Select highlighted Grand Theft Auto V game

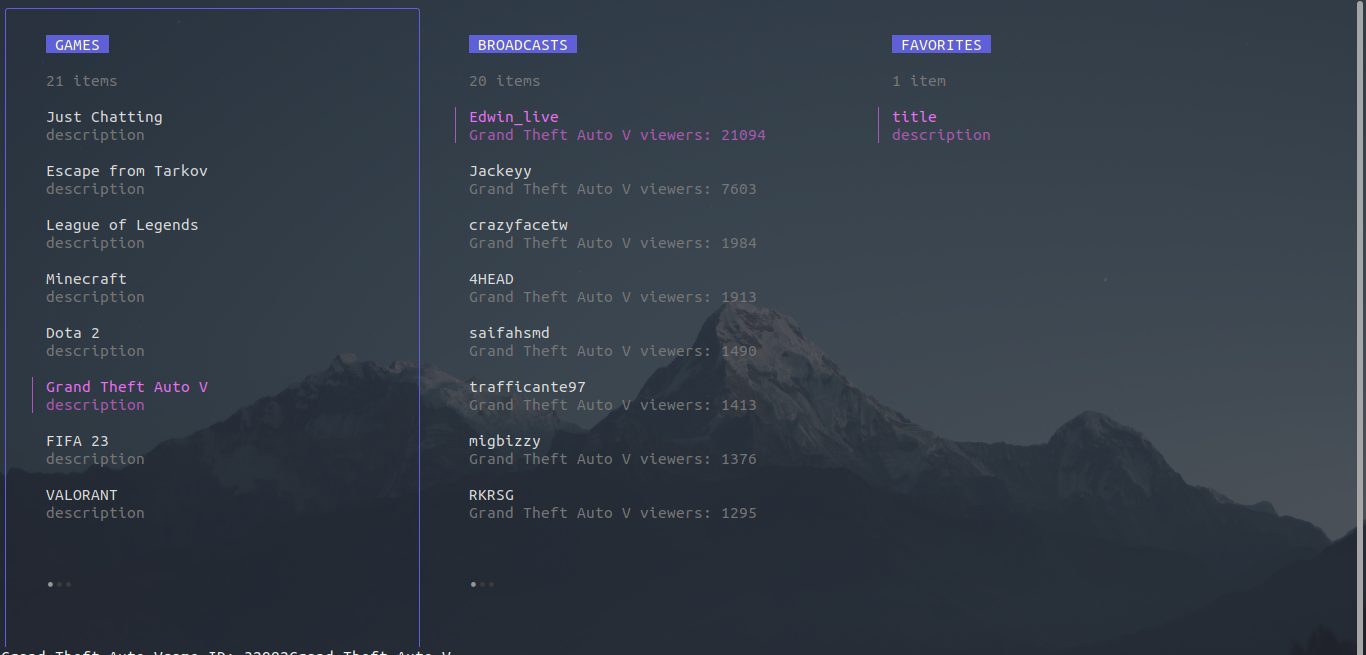127,387
